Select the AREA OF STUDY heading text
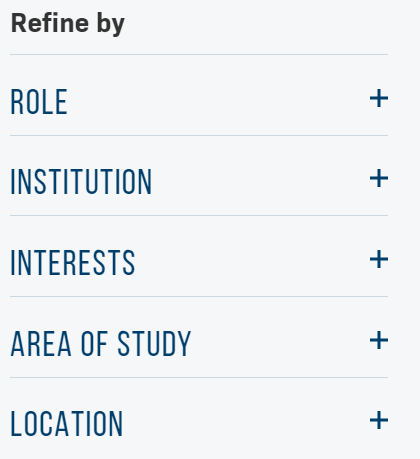420x459 pixels. [x=101, y=344]
